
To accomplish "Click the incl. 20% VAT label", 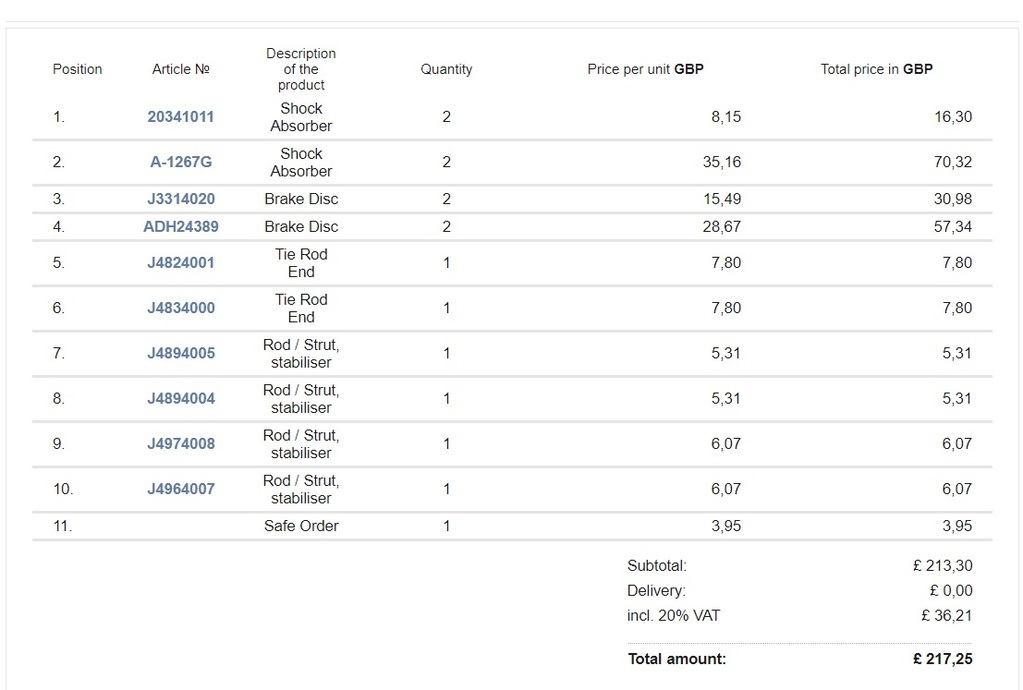I will (x=673, y=615).
